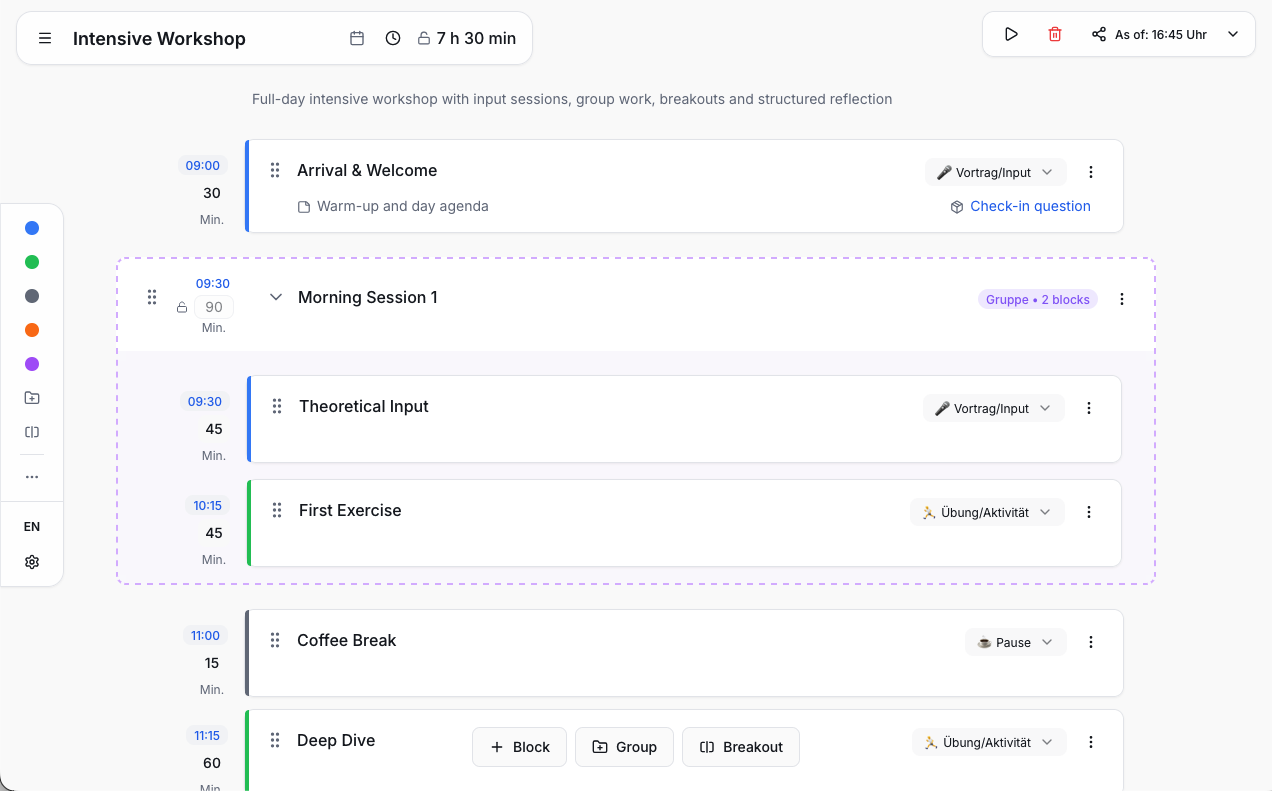Click the add group folder icon in the sidebar

[32, 398]
